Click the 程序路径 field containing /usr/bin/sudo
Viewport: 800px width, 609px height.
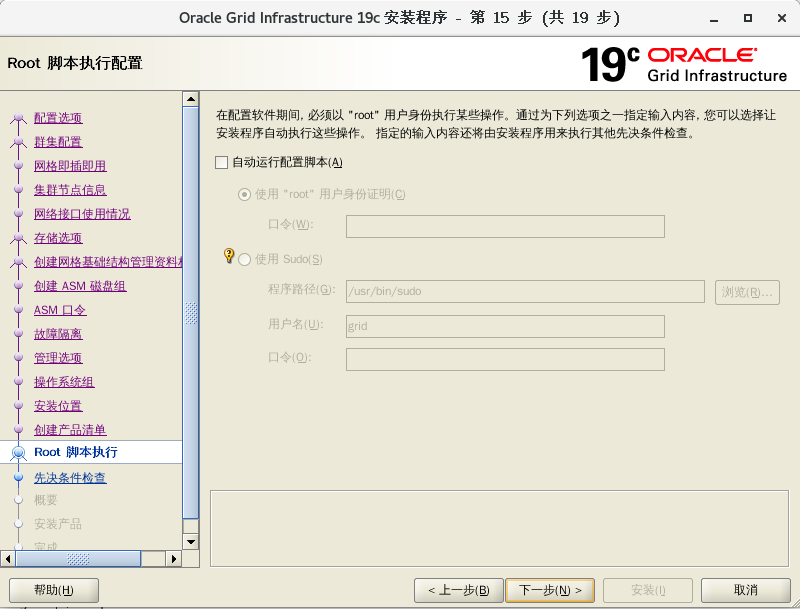[525, 291]
